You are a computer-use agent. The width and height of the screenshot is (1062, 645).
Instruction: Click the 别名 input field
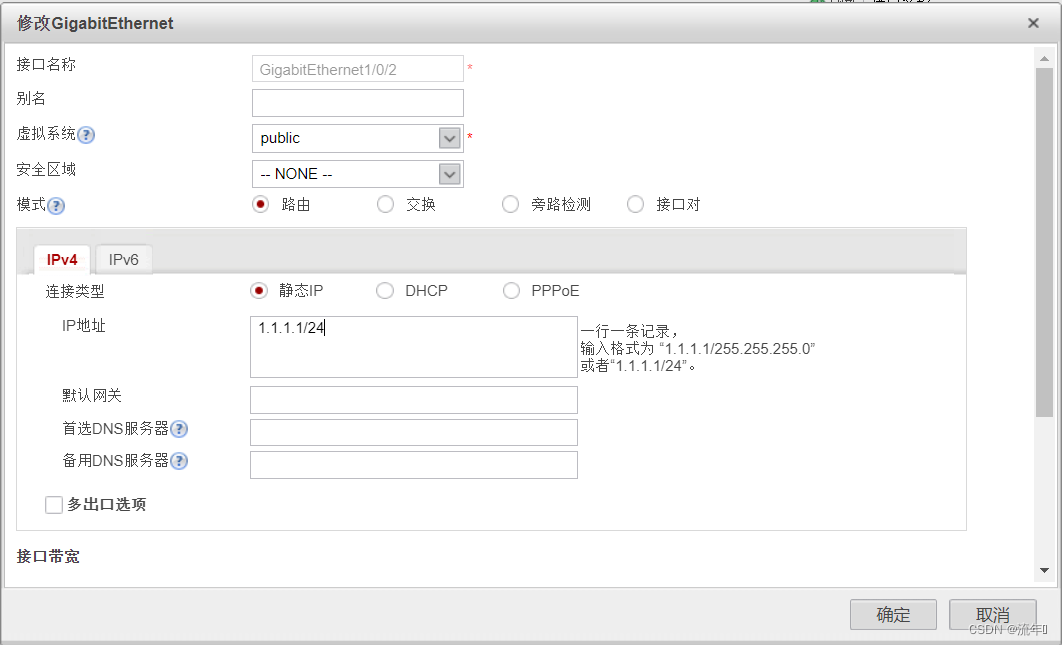point(358,103)
